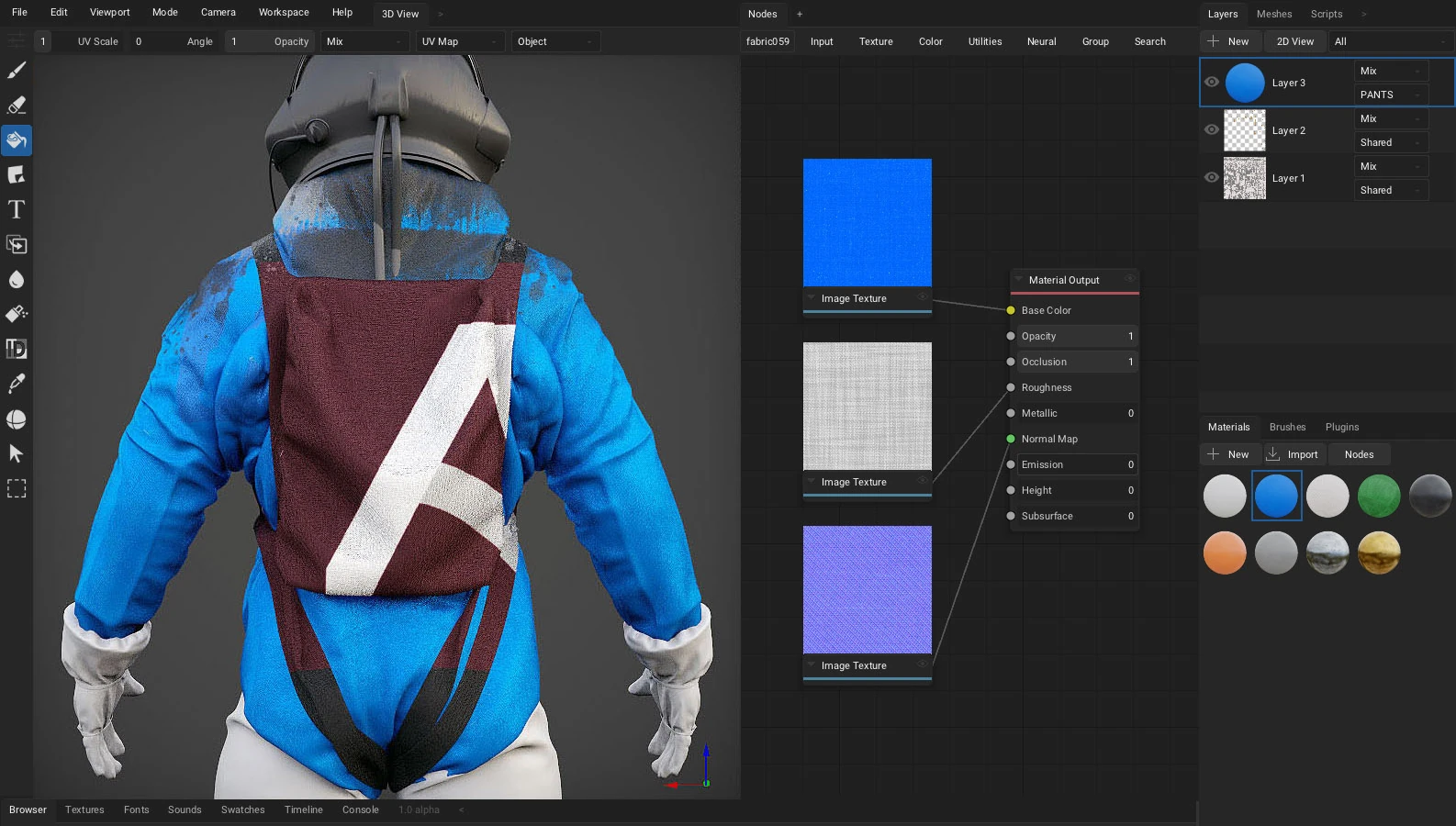This screenshot has height=826, width=1456.
Task: Open the File menu
Action: point(19,12)
